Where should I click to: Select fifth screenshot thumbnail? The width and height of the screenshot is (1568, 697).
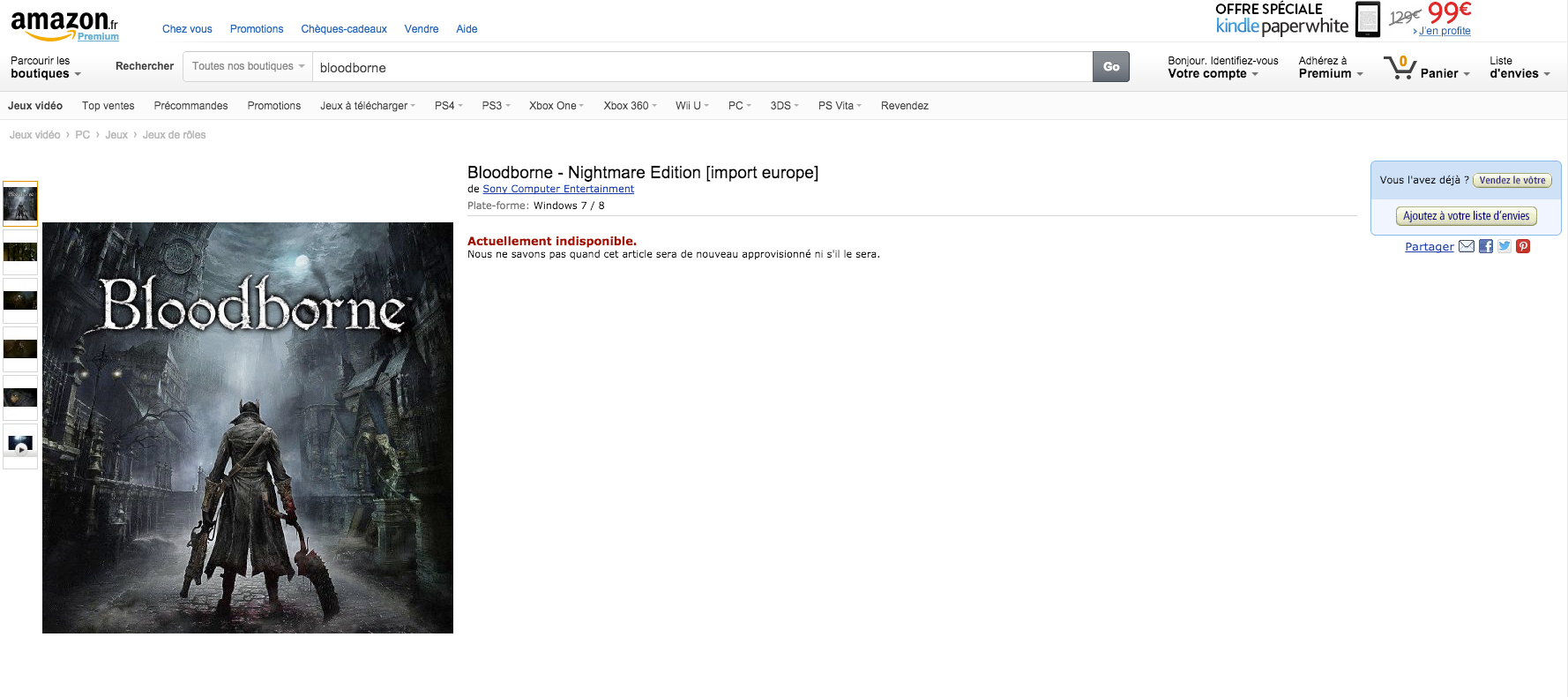click(20, 398)
